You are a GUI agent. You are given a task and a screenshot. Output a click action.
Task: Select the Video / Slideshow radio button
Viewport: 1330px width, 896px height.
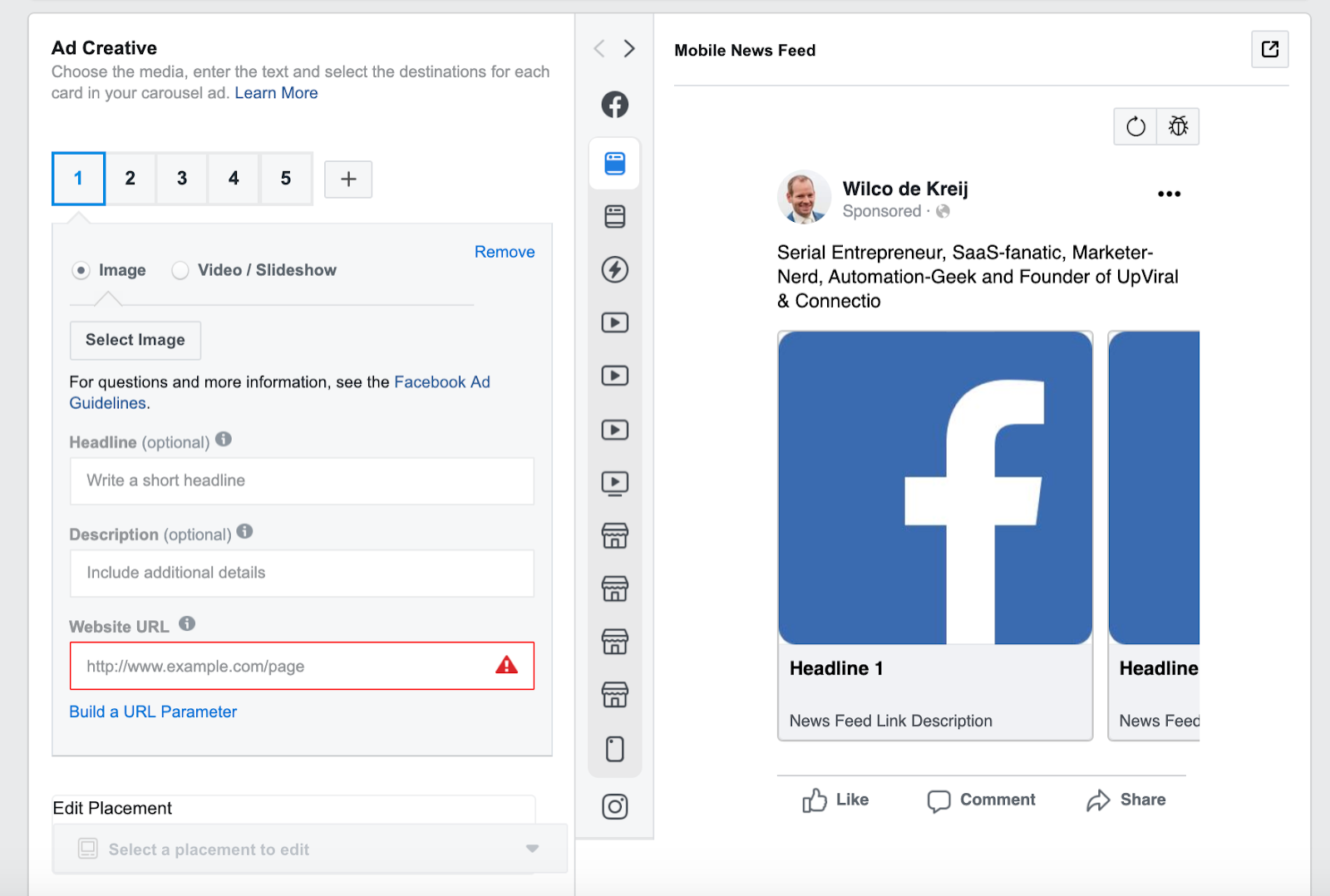pos(180,270)
